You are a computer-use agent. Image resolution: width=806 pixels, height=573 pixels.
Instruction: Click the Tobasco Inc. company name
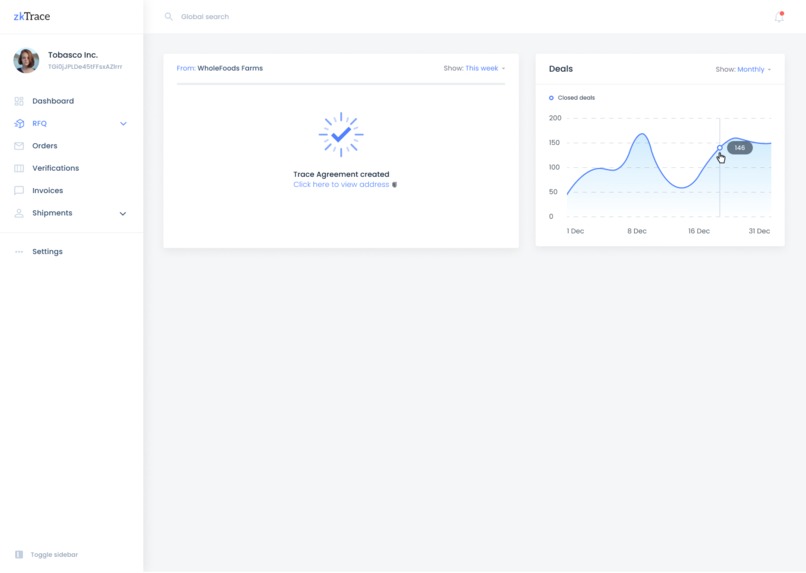click(73, 55)
